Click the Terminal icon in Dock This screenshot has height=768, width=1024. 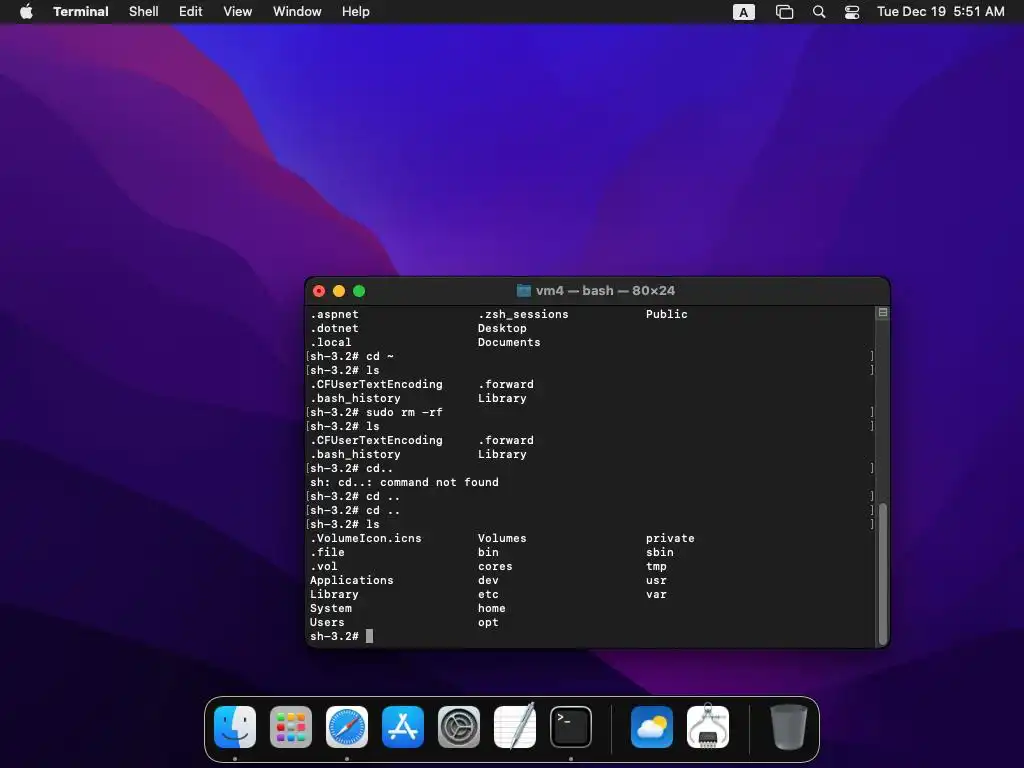point(571,727)
